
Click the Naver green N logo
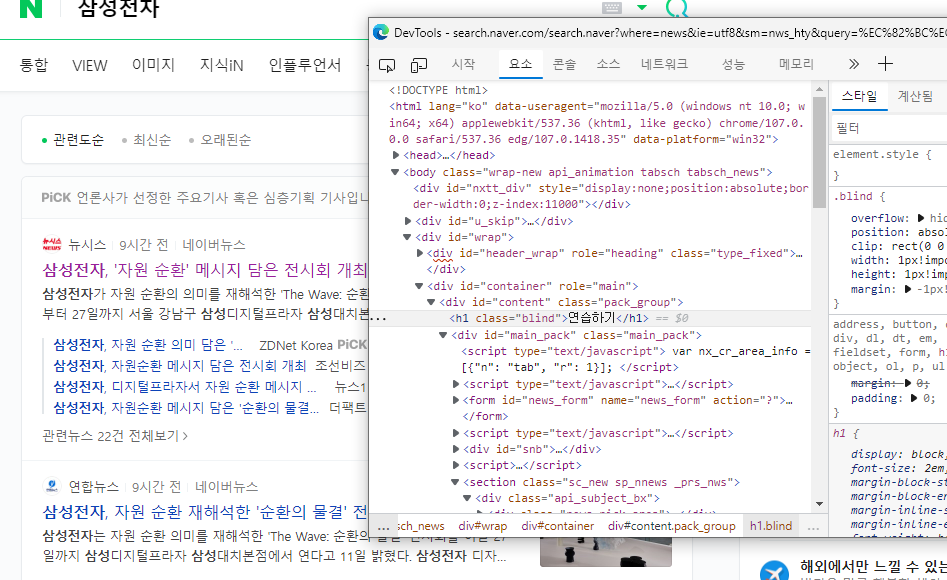click(x=31, y=8)
